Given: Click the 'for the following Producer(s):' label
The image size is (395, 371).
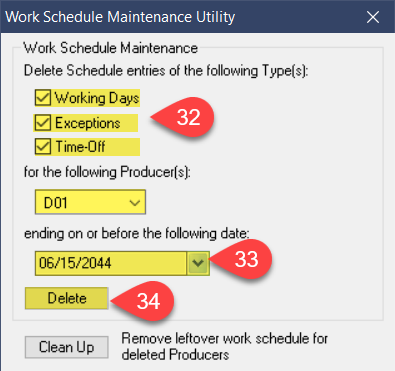Looking at the screenshot, I should pos(107,172).
